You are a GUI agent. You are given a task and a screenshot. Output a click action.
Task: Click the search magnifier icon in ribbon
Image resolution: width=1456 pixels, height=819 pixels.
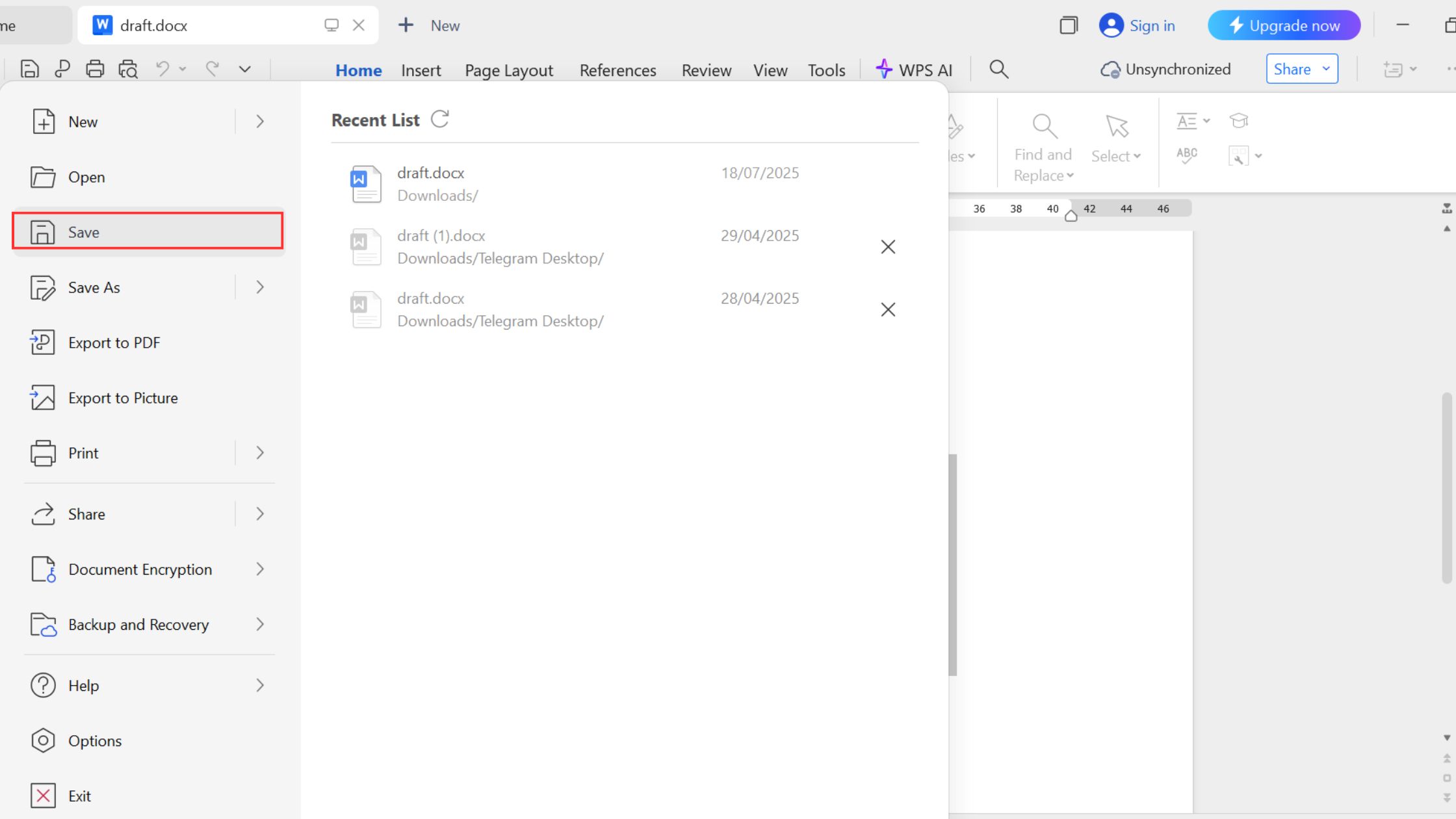tap(998, 69)
